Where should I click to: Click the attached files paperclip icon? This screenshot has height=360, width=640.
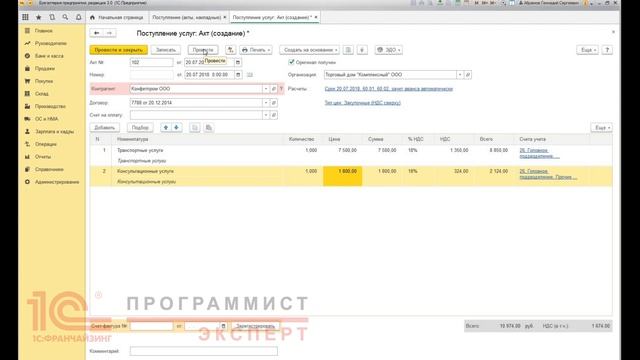tap(362, 50)
